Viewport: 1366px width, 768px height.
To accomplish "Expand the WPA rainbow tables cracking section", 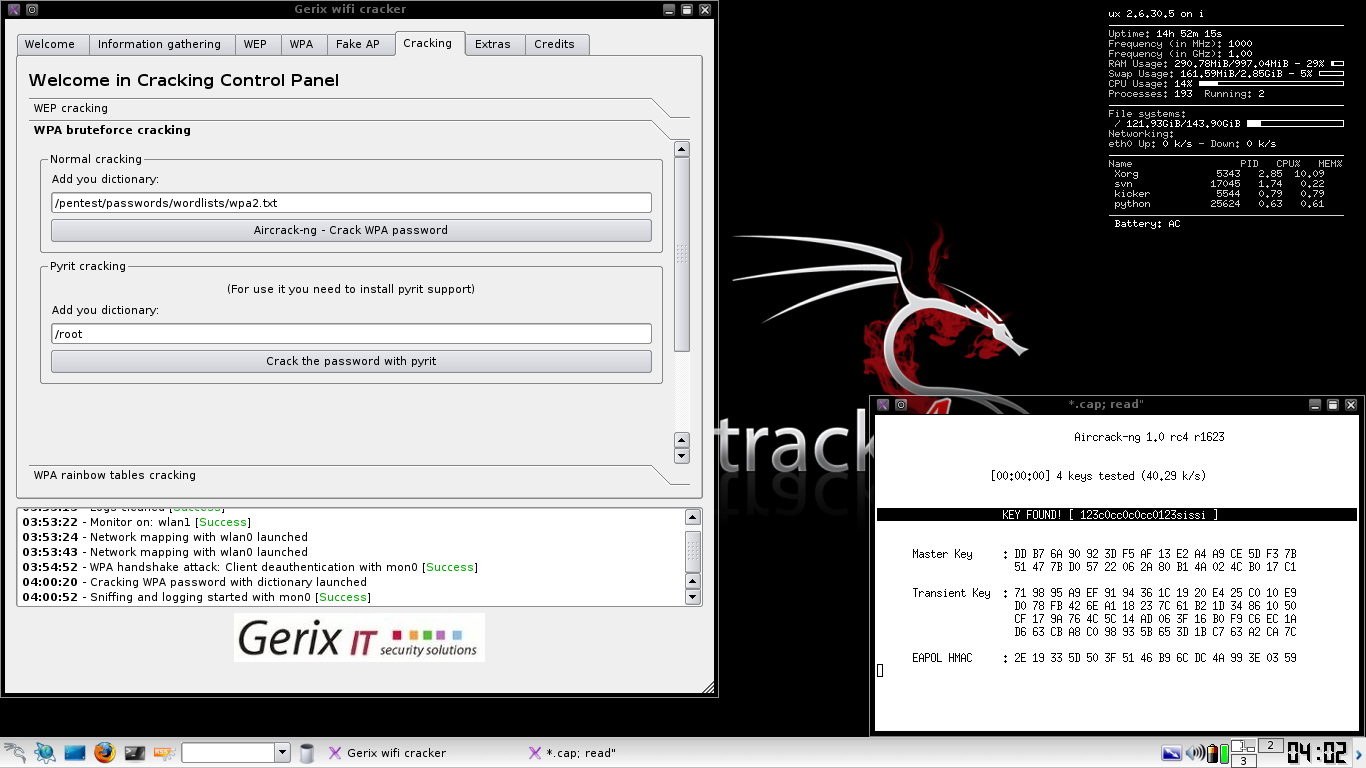I will tap(114, 475).
